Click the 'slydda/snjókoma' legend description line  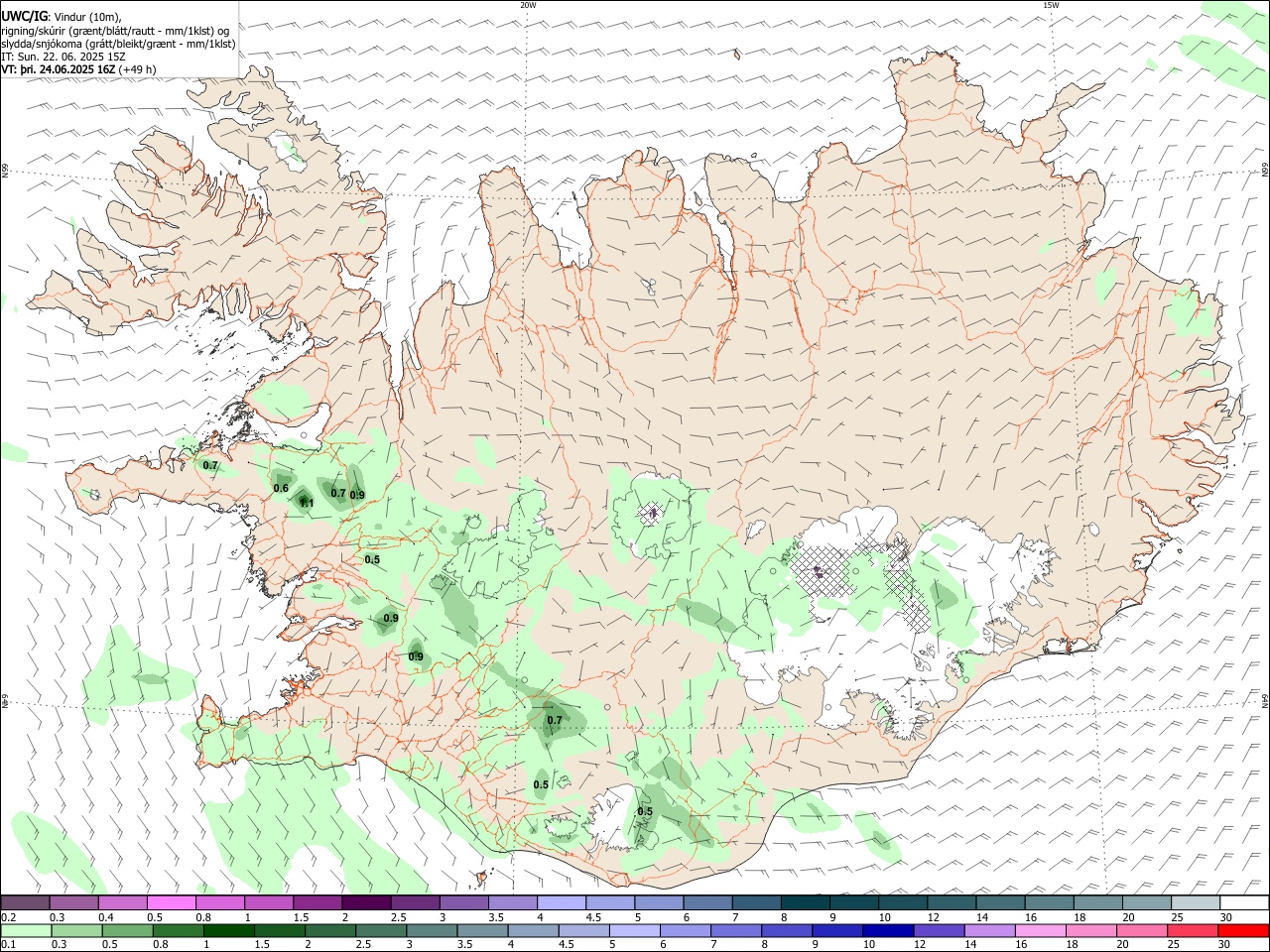[x=118, y=44]
